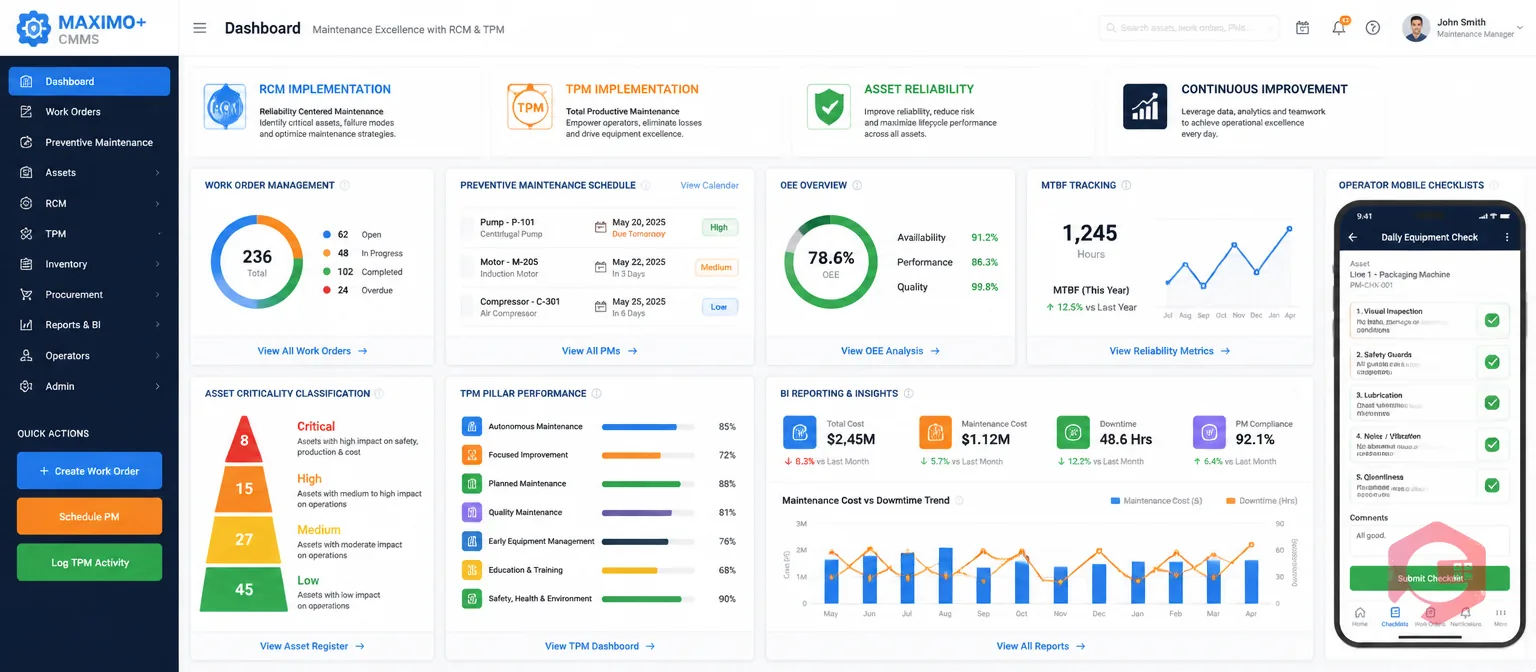Toggle the Safety Guards checkbox

pos(1492,362)
